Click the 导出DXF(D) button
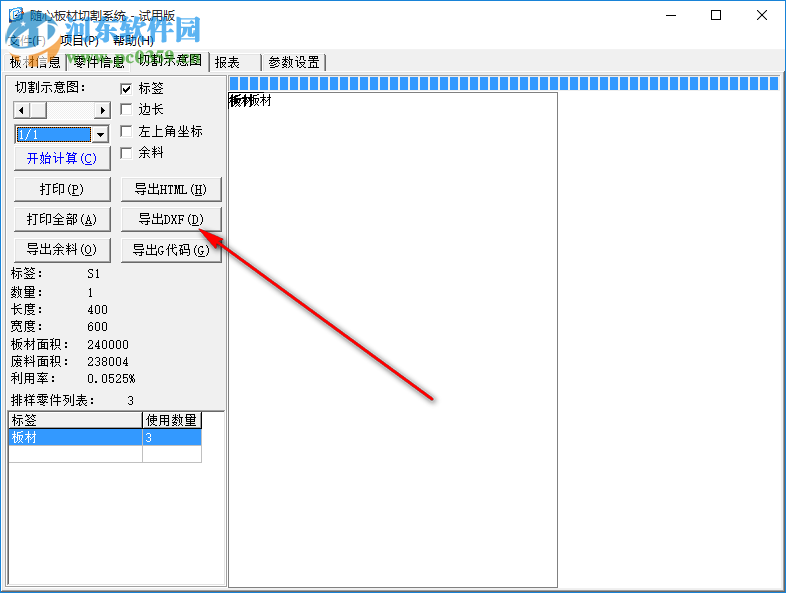This screenshot has height=593, width=786. pyautogui.click(x=171, y=220)
